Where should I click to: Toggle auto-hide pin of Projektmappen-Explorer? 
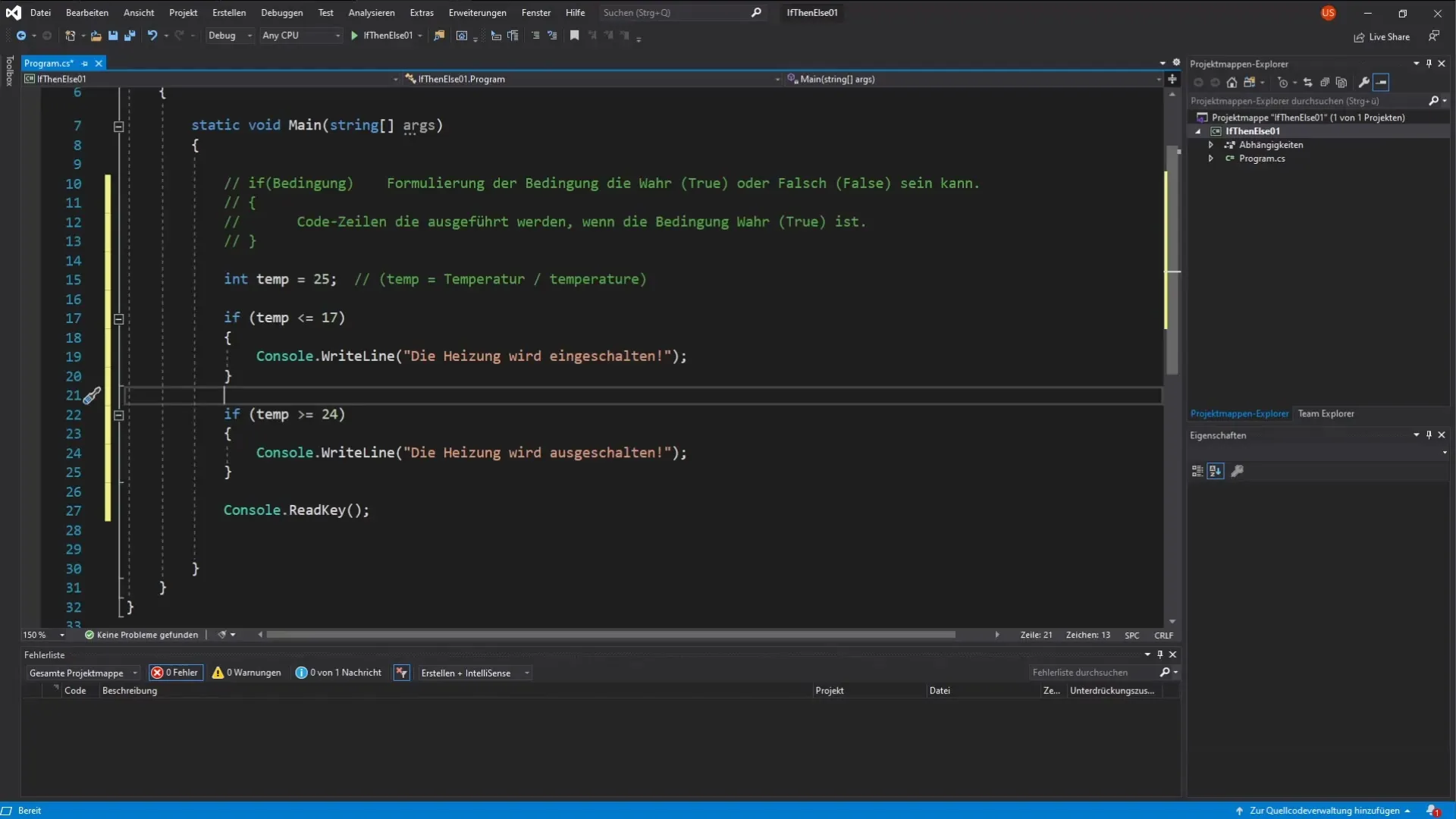[1429, 64]
